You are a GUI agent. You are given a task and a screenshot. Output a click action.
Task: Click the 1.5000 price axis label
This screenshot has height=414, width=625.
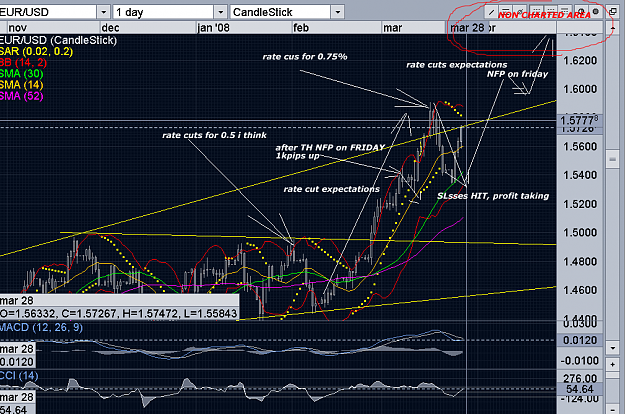pos(580,233)
